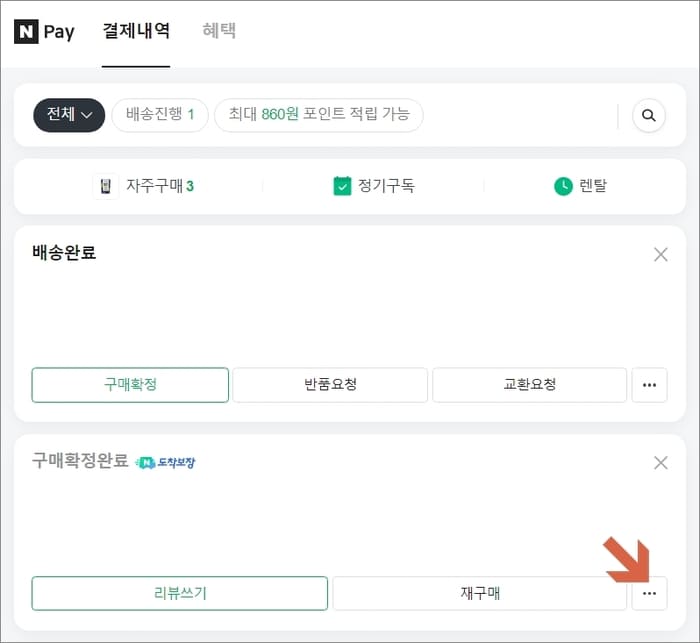
Task: Click the 교환요청 button
Action: coord(529,385)
